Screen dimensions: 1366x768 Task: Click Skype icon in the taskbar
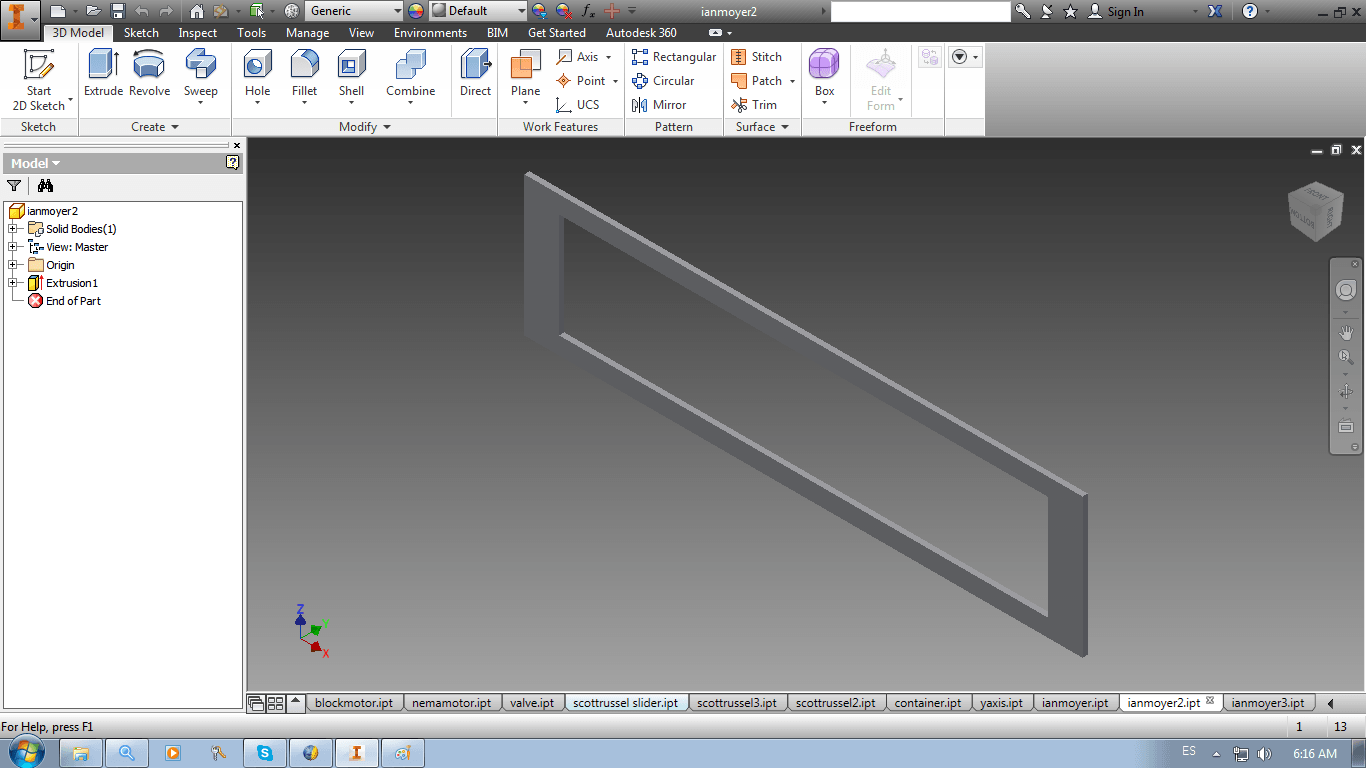(x=265, y=753)
